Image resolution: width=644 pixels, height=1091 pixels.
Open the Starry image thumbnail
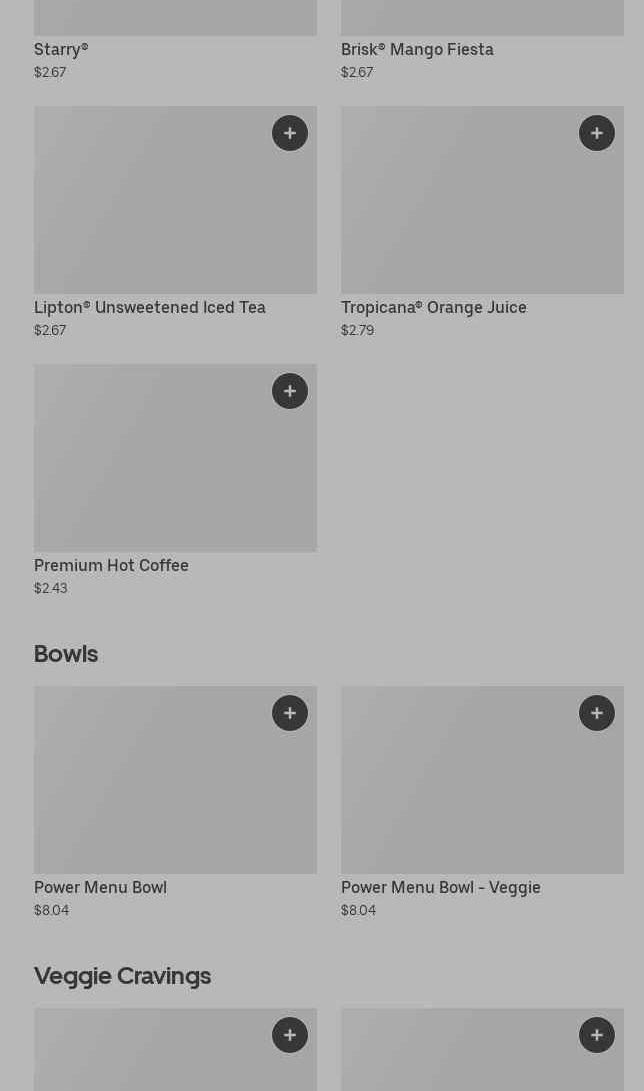click(x=175, y=17)
